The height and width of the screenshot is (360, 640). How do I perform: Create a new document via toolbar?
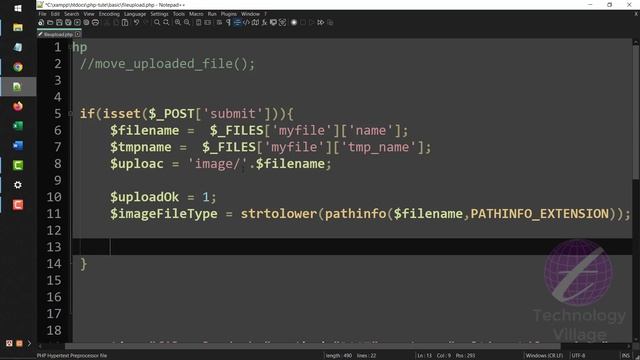coord(41,22)
